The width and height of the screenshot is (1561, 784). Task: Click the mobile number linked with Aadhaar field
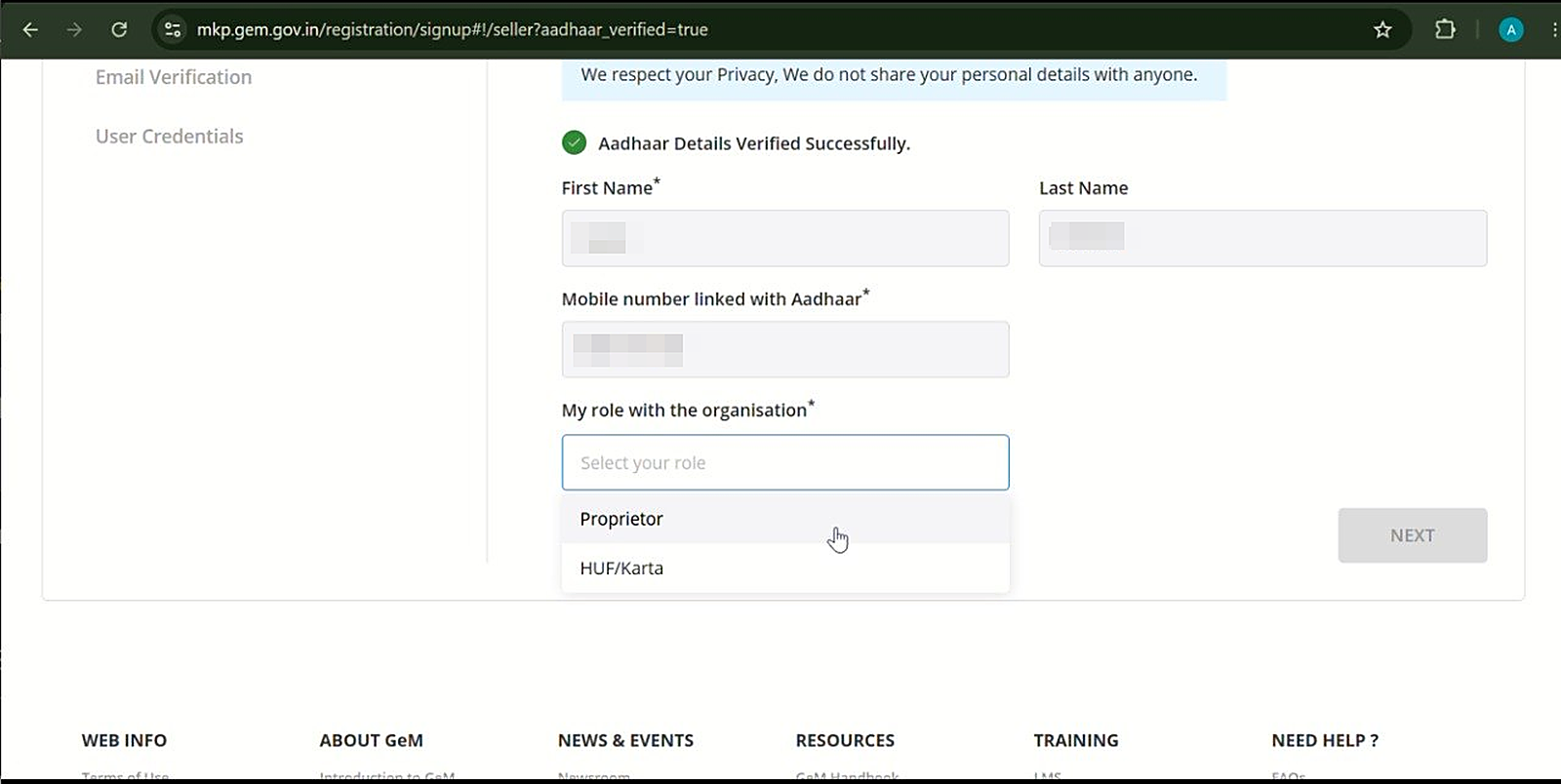785,349
